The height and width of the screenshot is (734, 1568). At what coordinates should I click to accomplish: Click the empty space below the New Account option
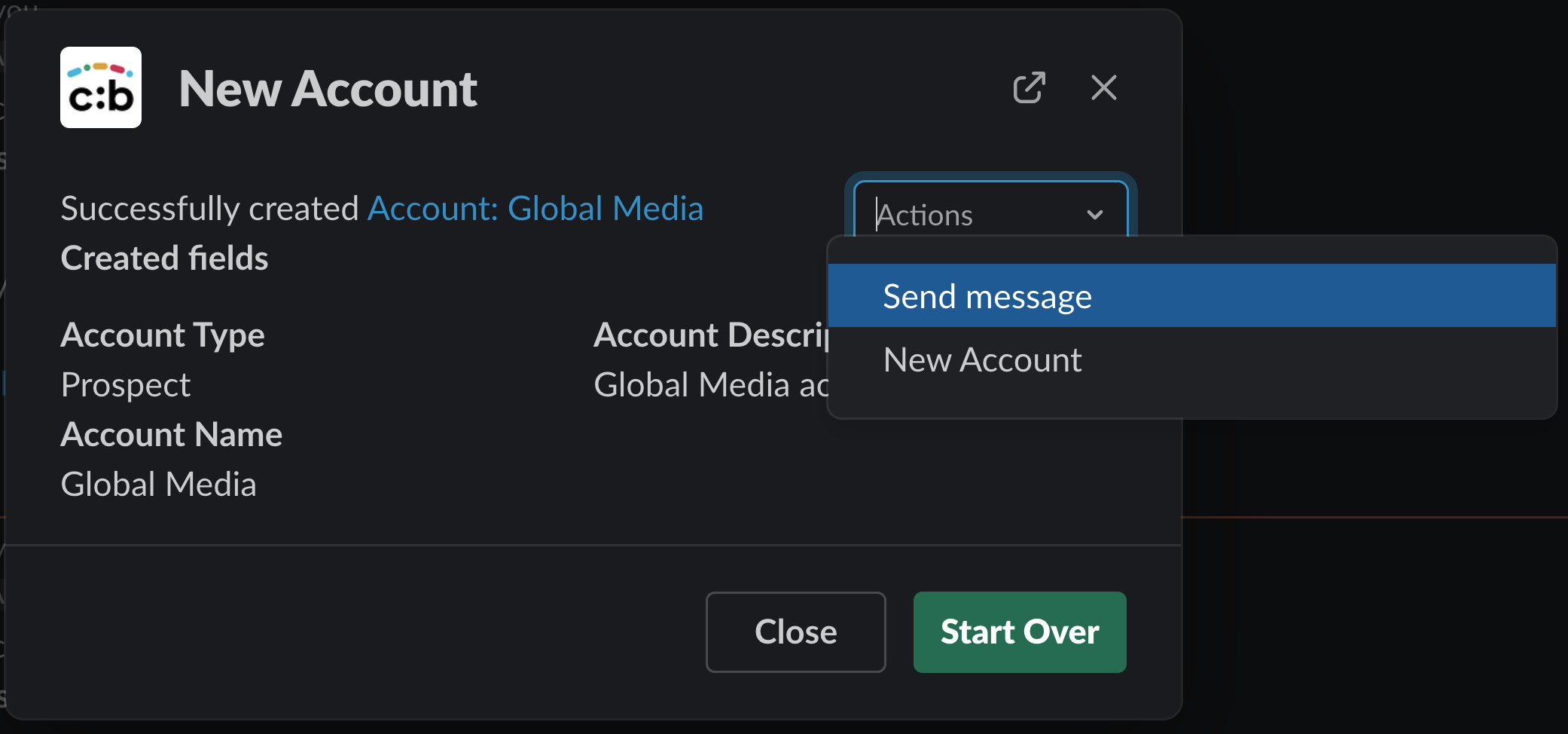pos(1190,401)
